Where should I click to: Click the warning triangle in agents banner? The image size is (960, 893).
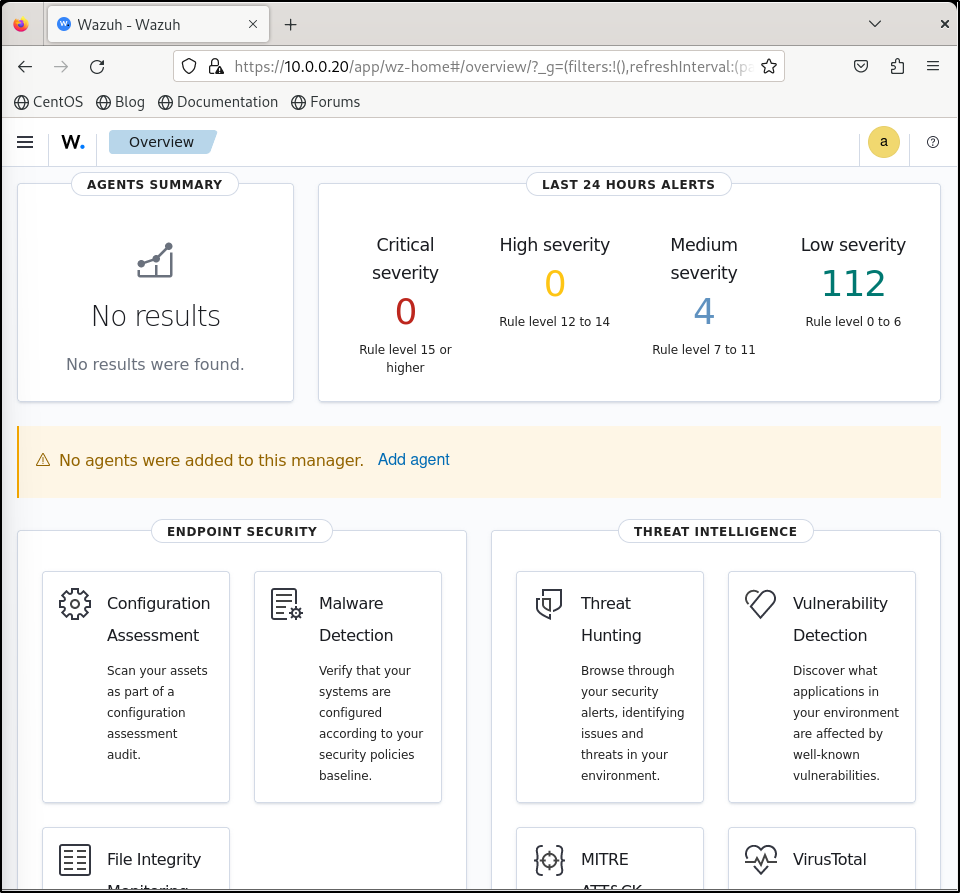[x=43, y=460]
